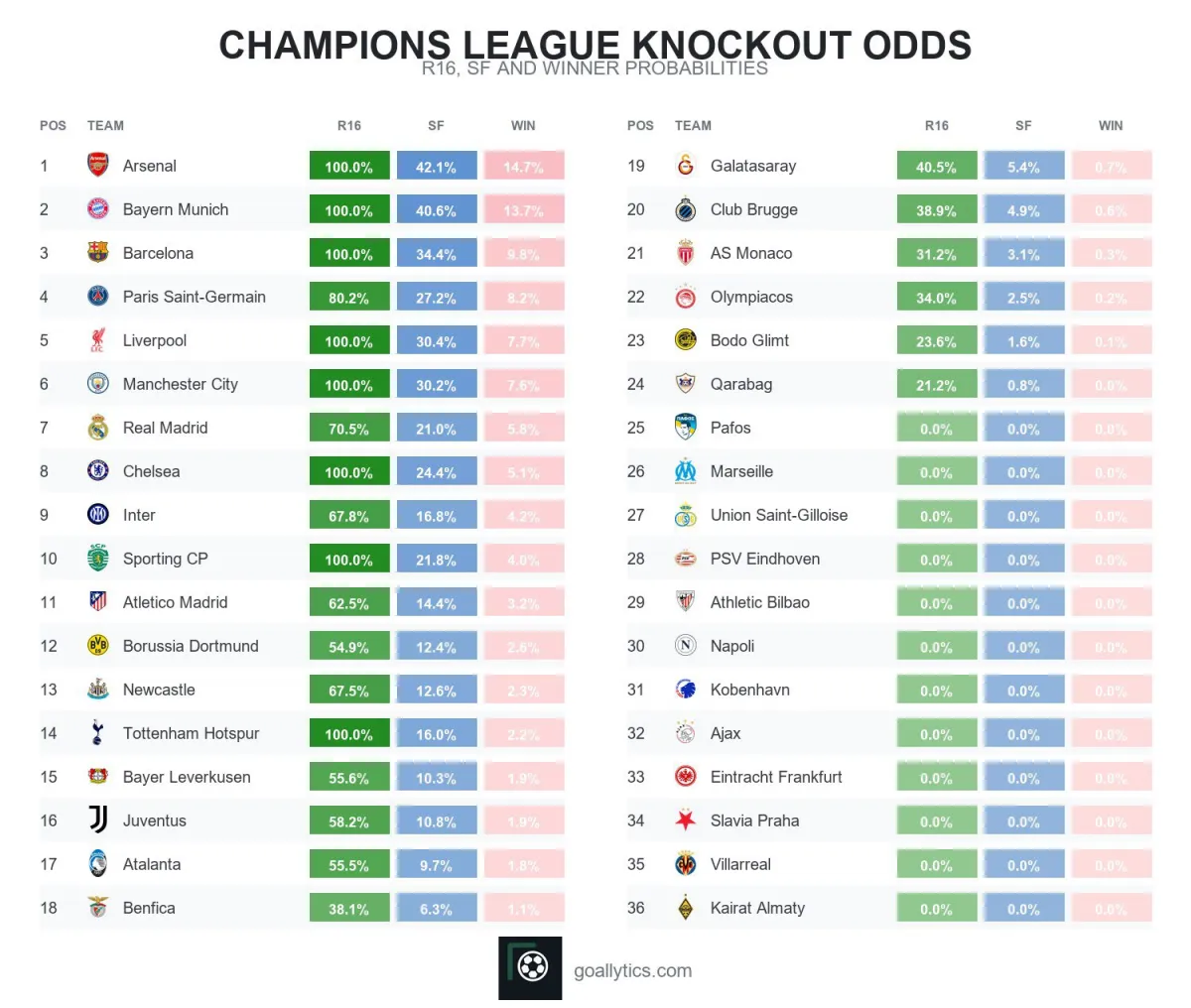Click Arsenal's 14.7% WIN pink cell
The image size is (1191, 1008).
(x=524, y=167)
